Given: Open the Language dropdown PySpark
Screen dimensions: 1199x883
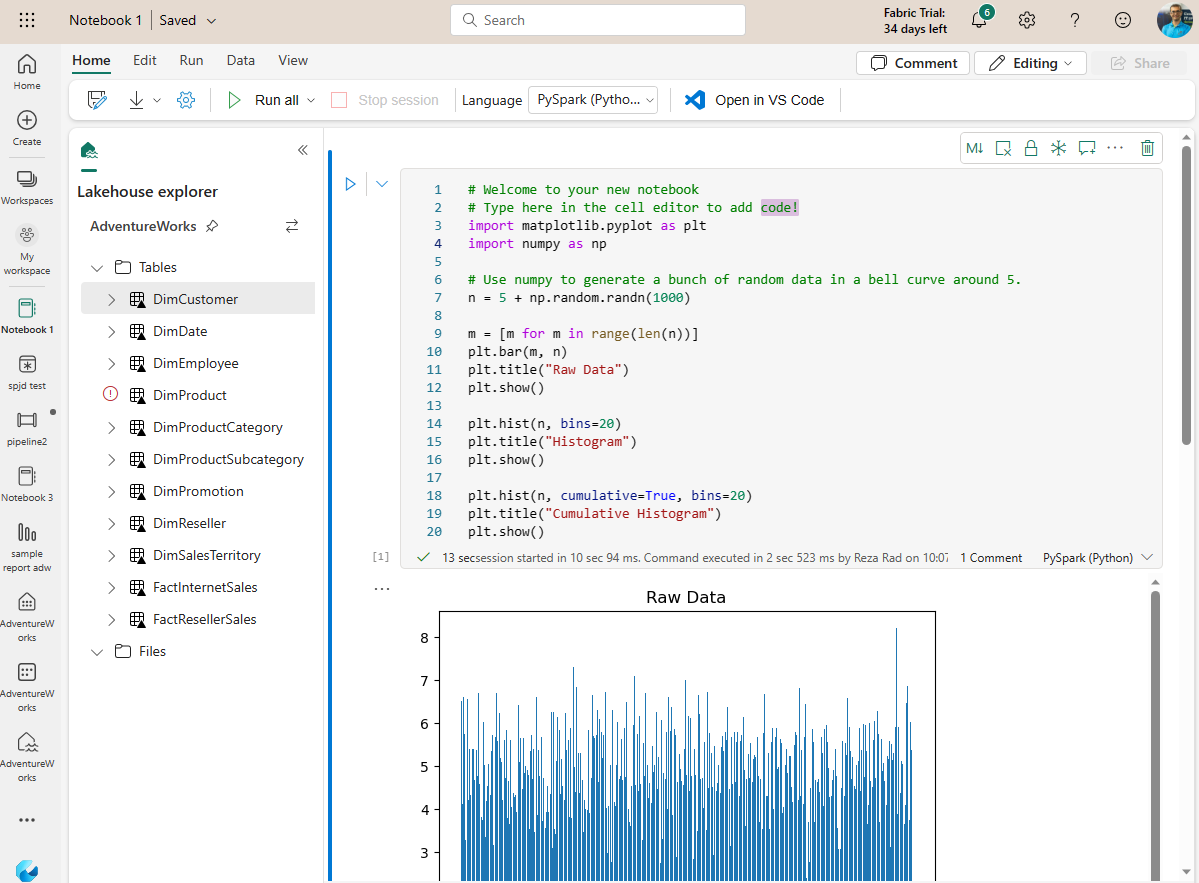Looking at the screenshot, I should click(593, 100).
